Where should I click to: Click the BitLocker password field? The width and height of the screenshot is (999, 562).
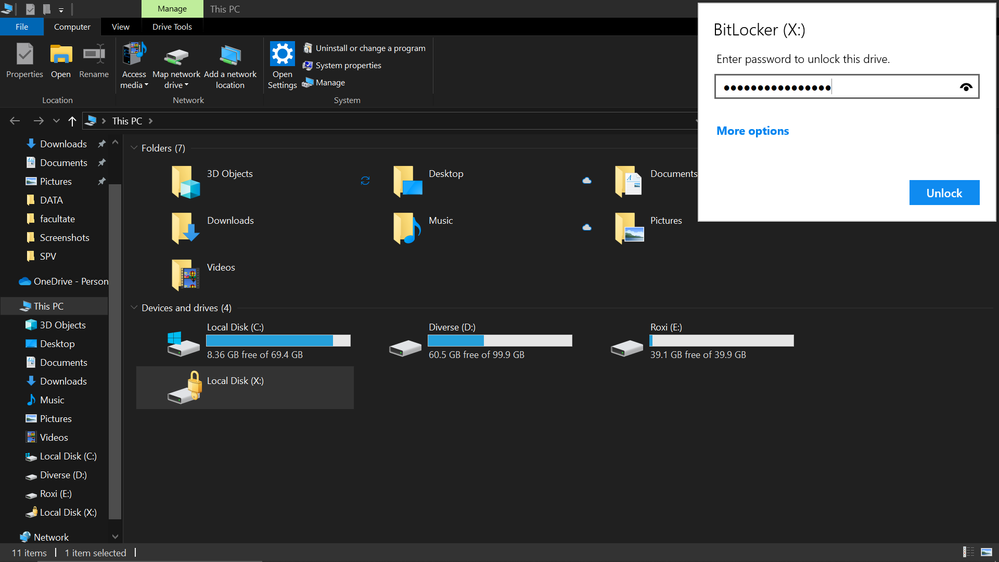click(x=847, y=87)
